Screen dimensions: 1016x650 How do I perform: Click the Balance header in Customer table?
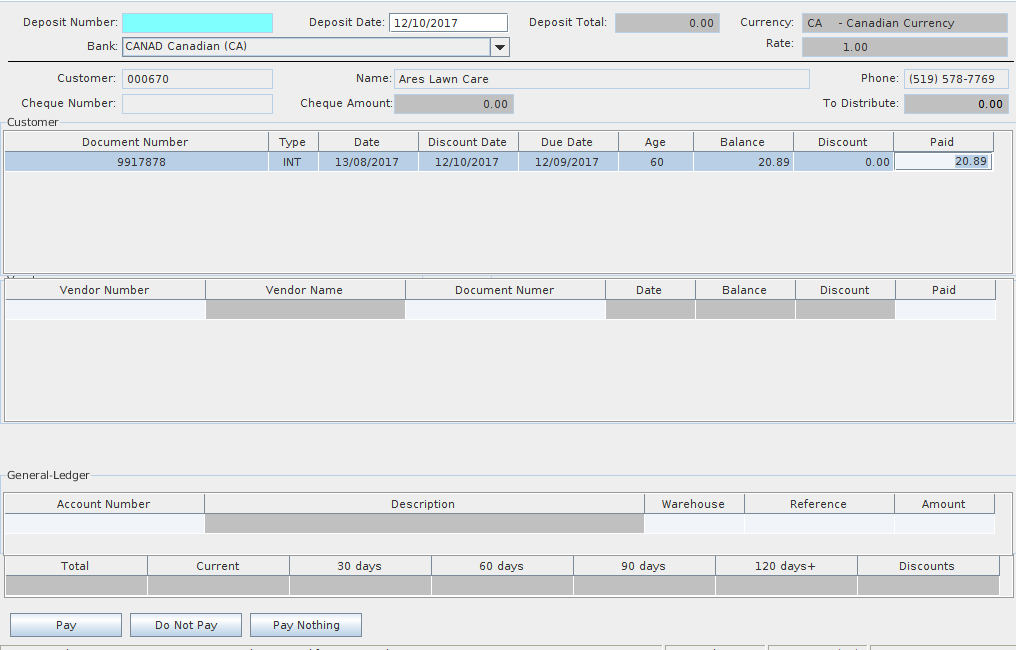[742, 142]
